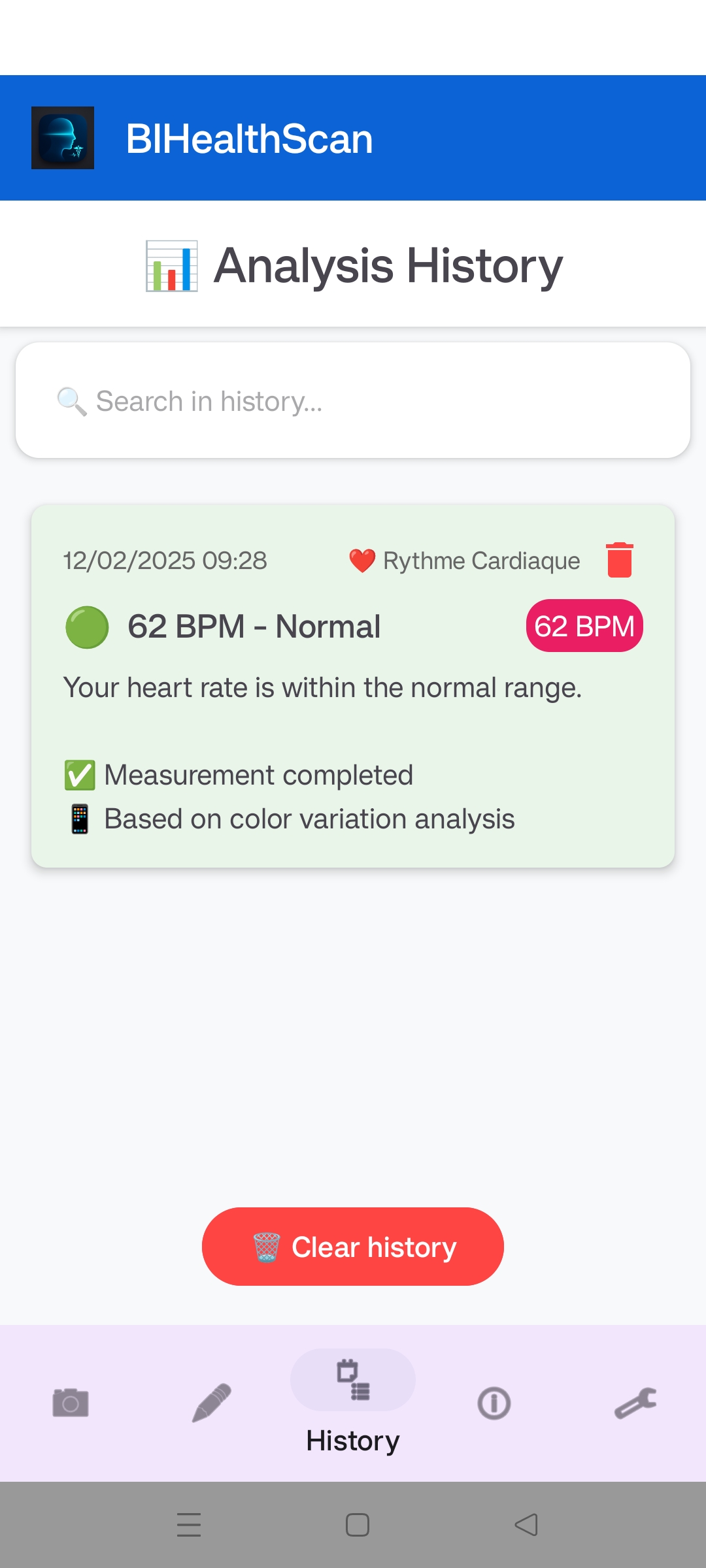Open the pencil edit tab icon
The width and height of the screenshot is (706, 1568).
coord(212,1403)
